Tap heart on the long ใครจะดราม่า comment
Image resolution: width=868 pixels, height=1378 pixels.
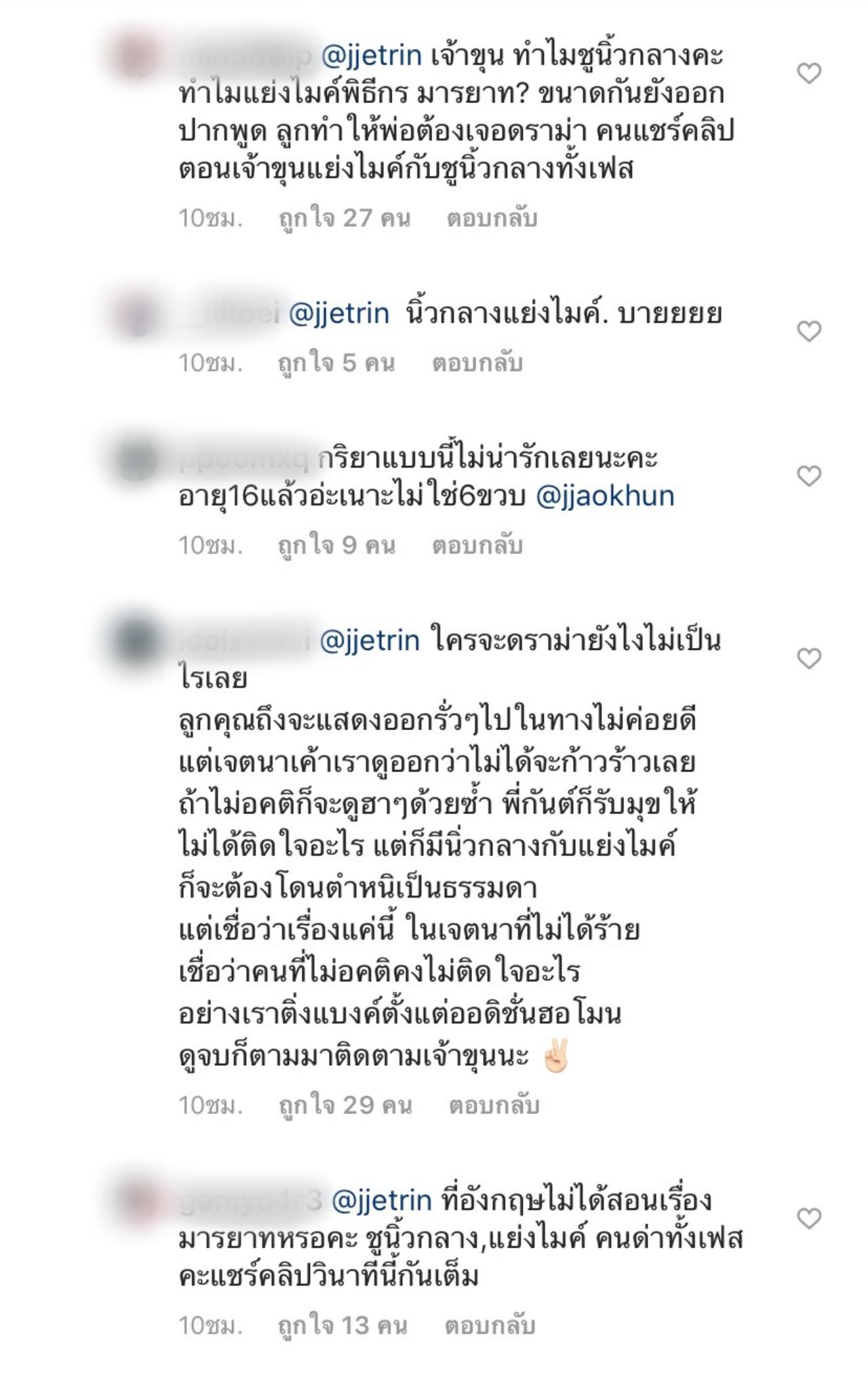click(808, 658)
